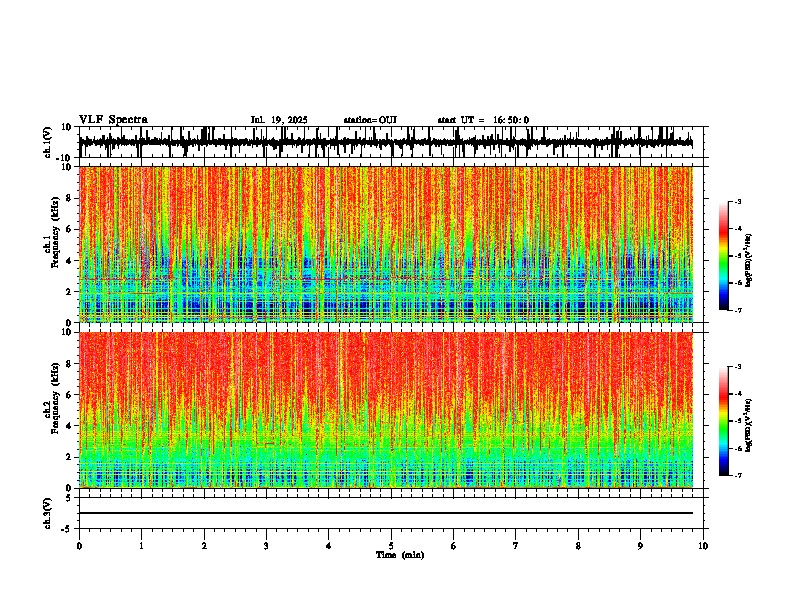792x612 pixels.
Task: Click time-axis tick label "5"
Action: tap(391, 546)
